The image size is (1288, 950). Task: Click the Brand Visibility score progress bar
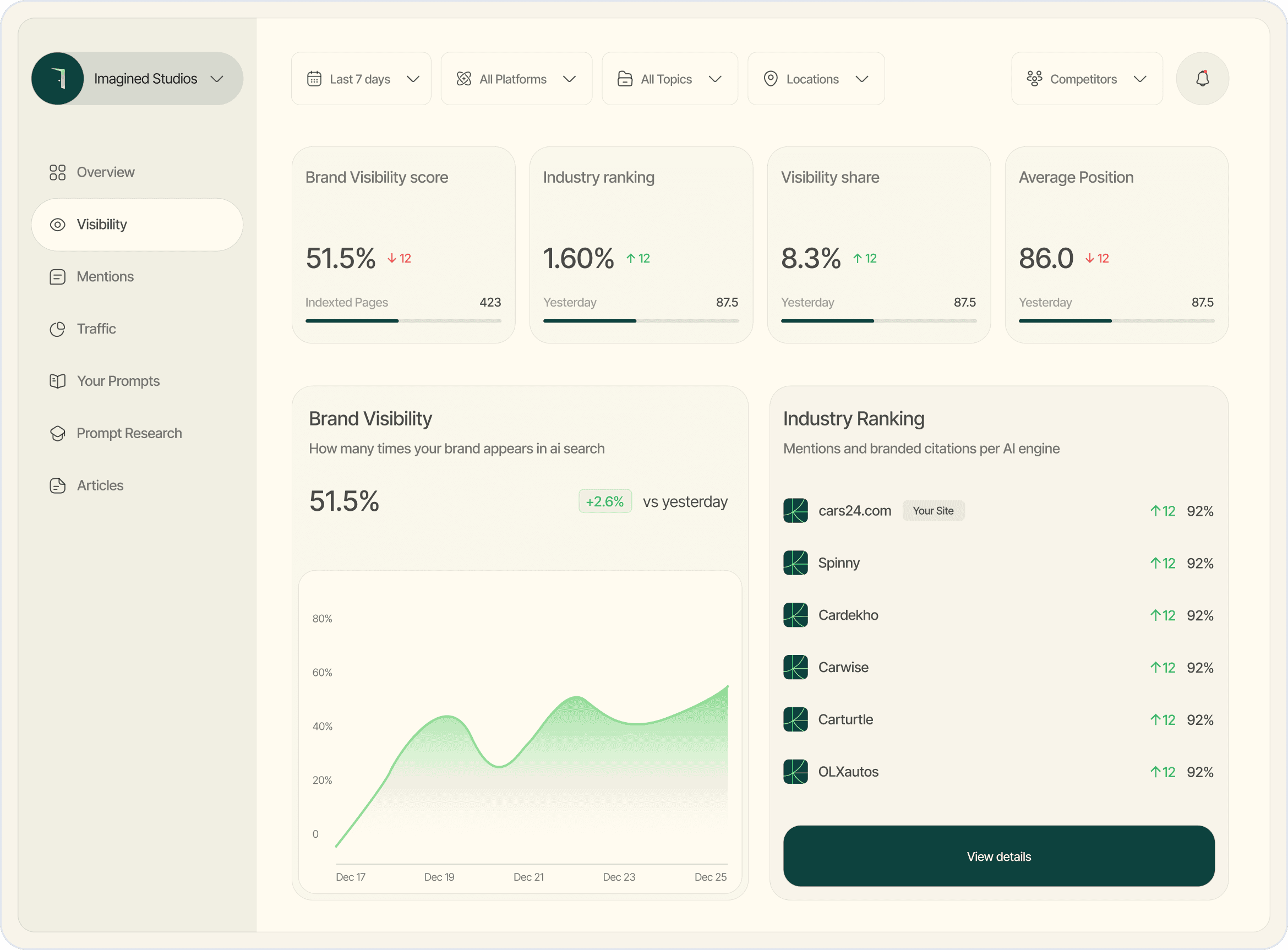pyautogui.click(x=402, y=321)
